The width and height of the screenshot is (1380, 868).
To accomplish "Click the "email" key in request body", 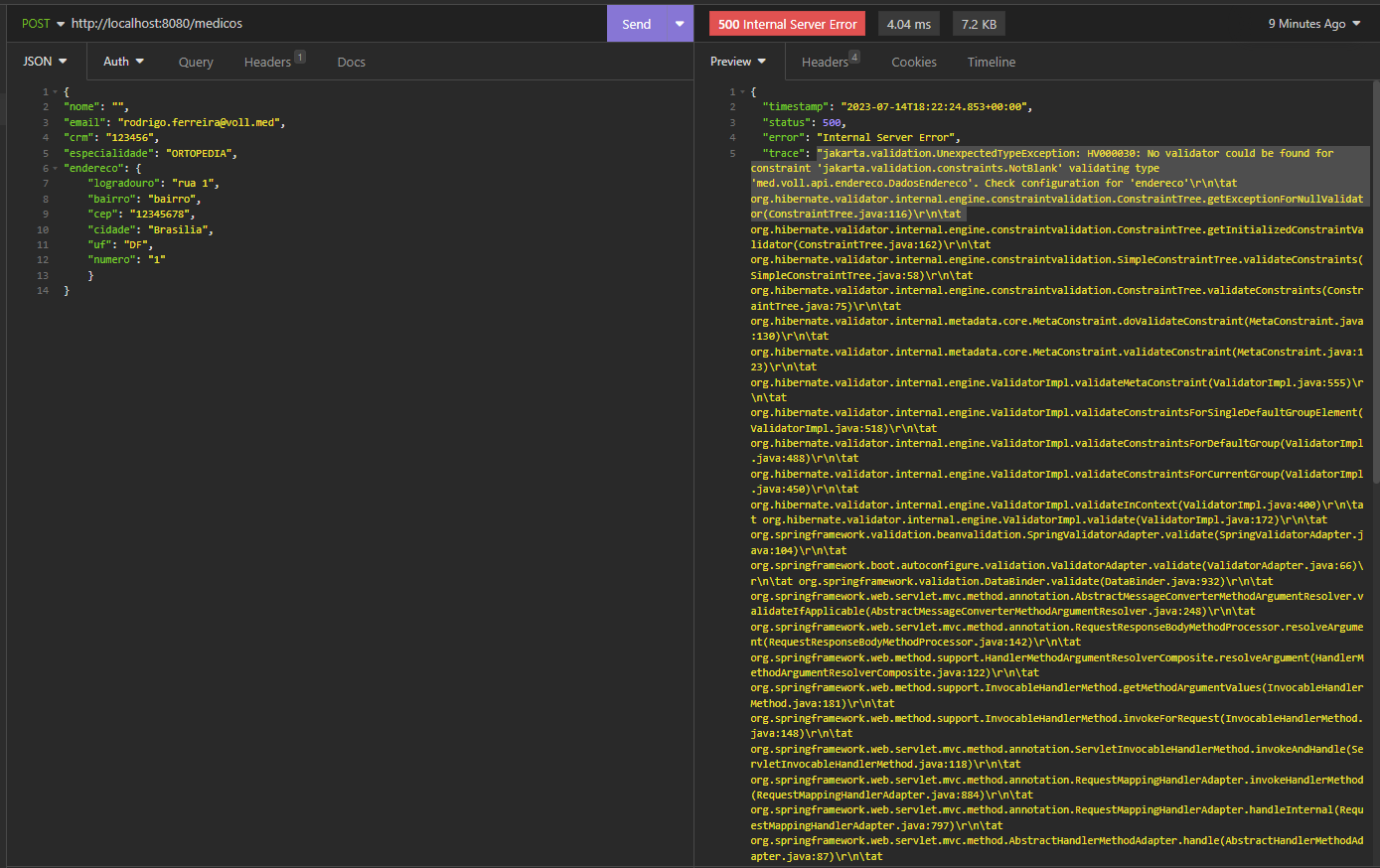I will (85, 123).
